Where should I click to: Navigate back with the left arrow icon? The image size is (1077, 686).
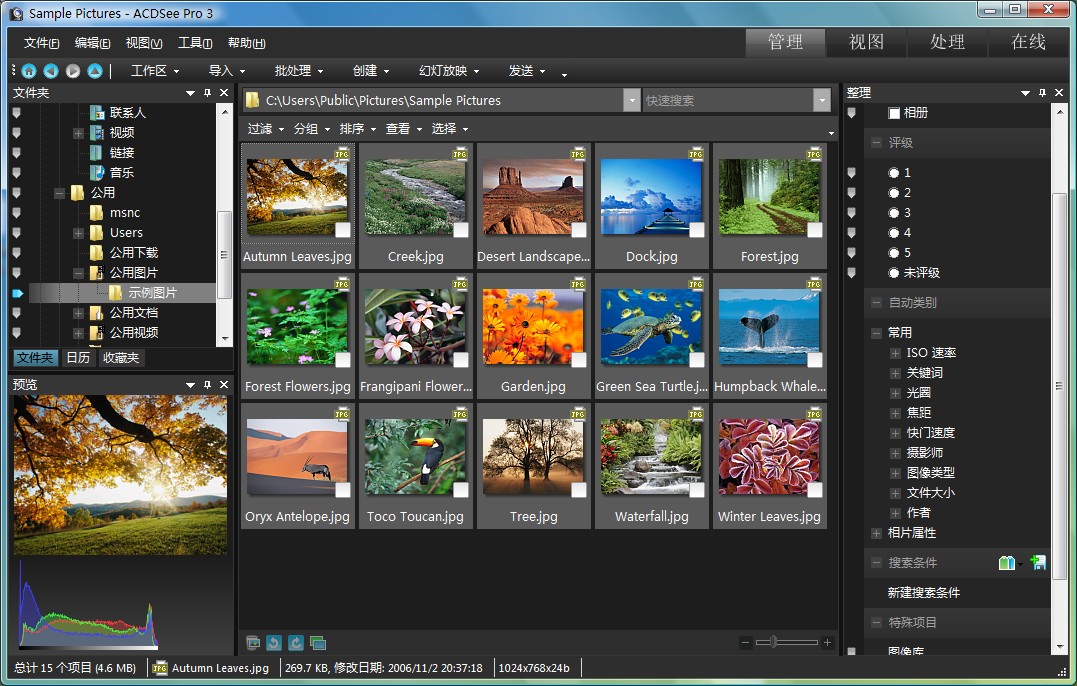(x=51, y=71)
